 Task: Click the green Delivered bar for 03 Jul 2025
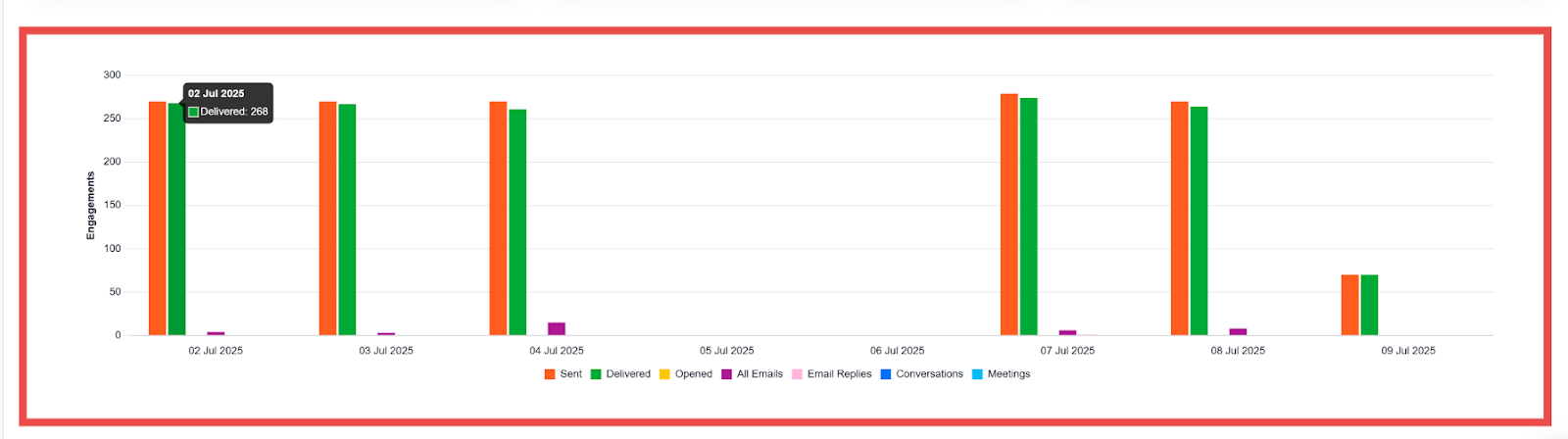pos(347,219)
